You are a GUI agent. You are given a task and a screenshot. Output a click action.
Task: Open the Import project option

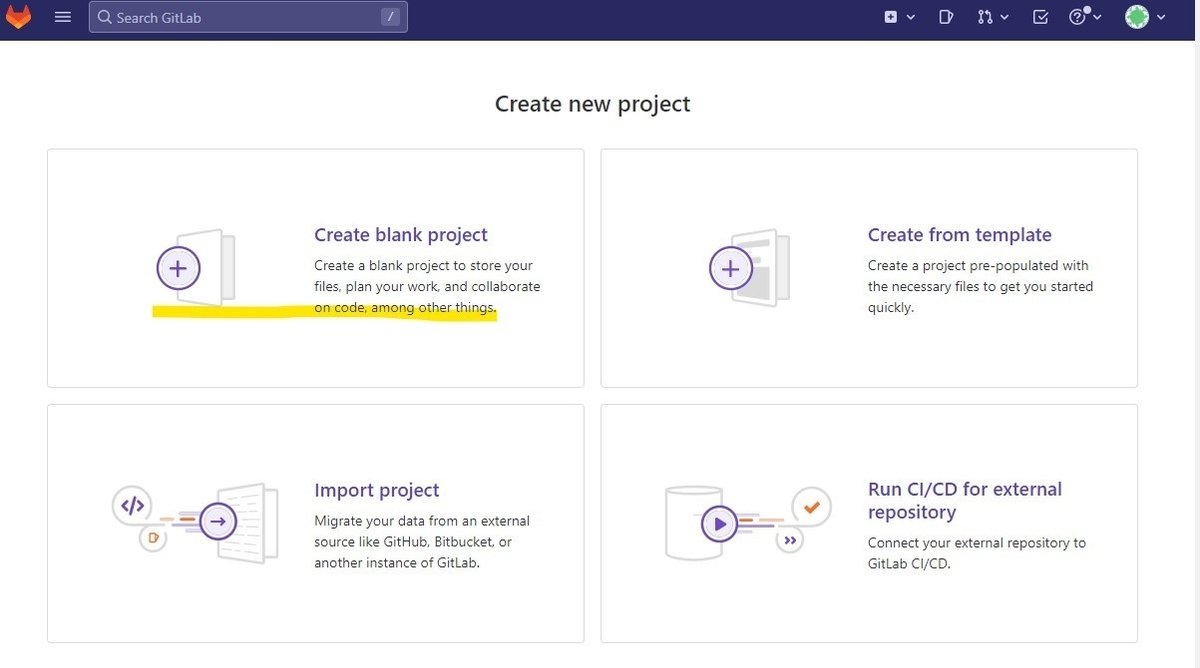click(376, 490)
